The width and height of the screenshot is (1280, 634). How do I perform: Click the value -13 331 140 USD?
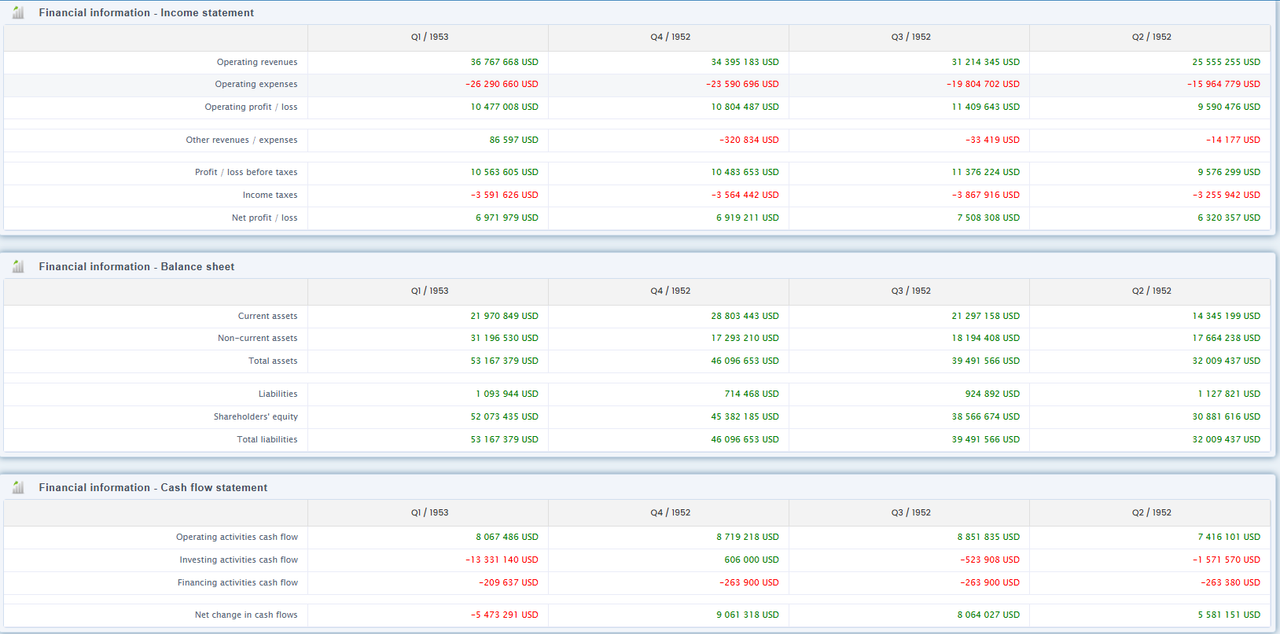502,560
